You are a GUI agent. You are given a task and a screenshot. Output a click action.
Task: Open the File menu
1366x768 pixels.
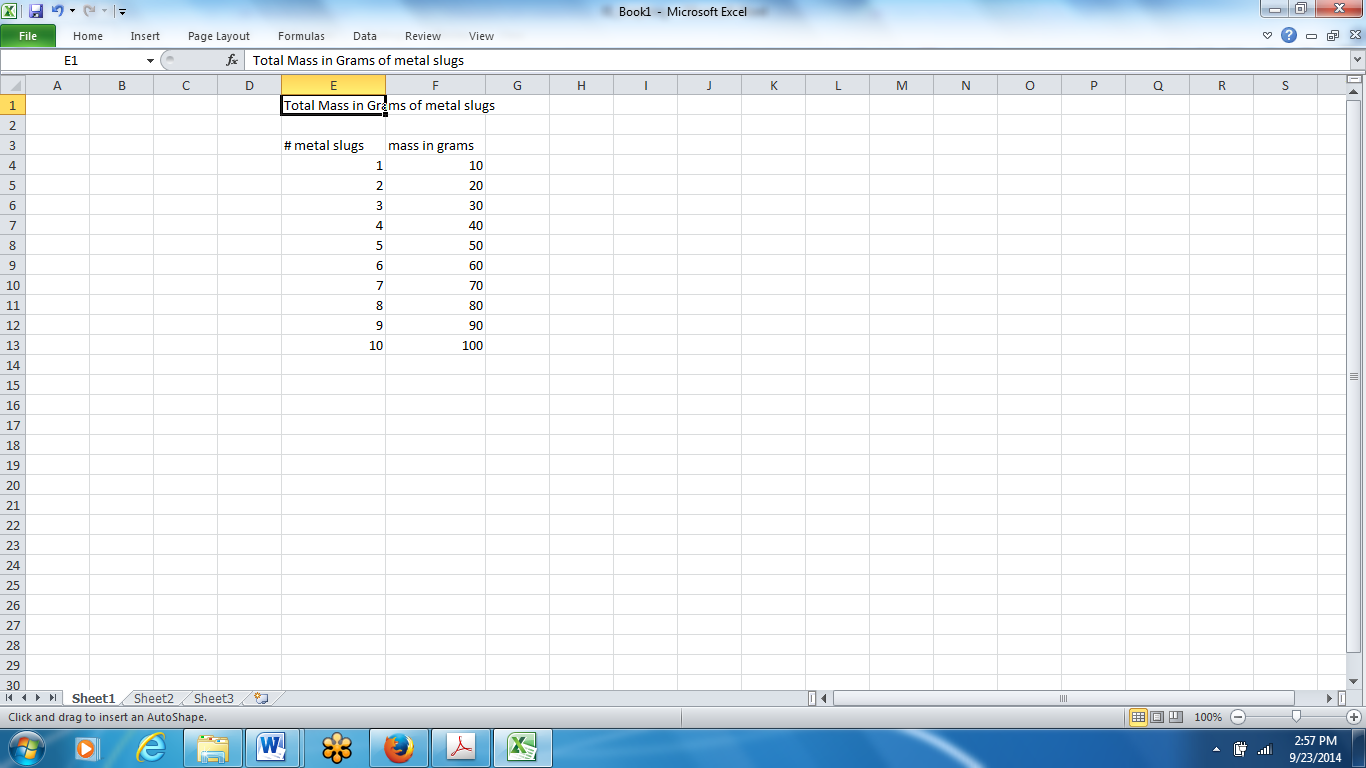click(x=29, y=35)
